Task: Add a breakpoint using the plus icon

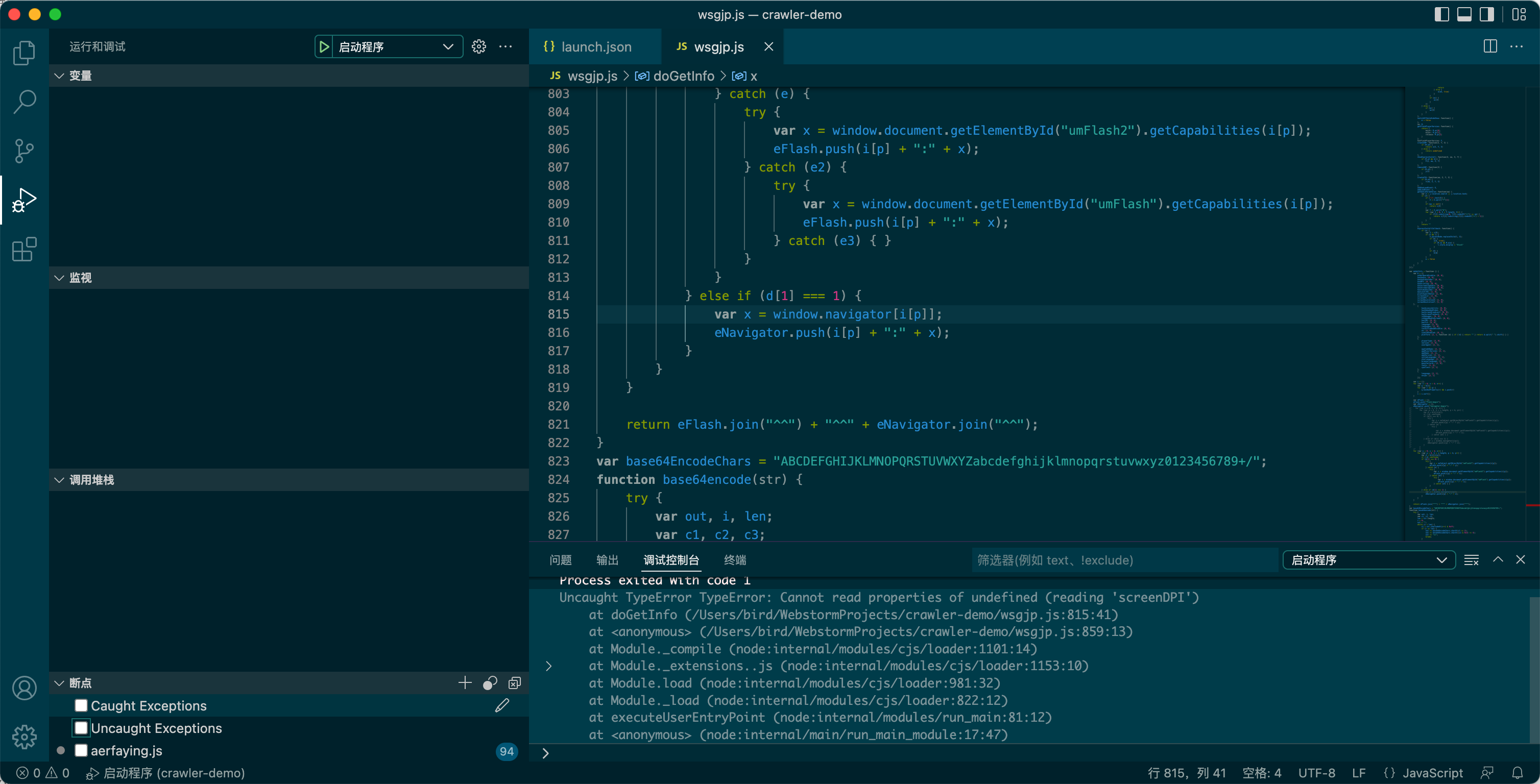Action: coord(465,682)
